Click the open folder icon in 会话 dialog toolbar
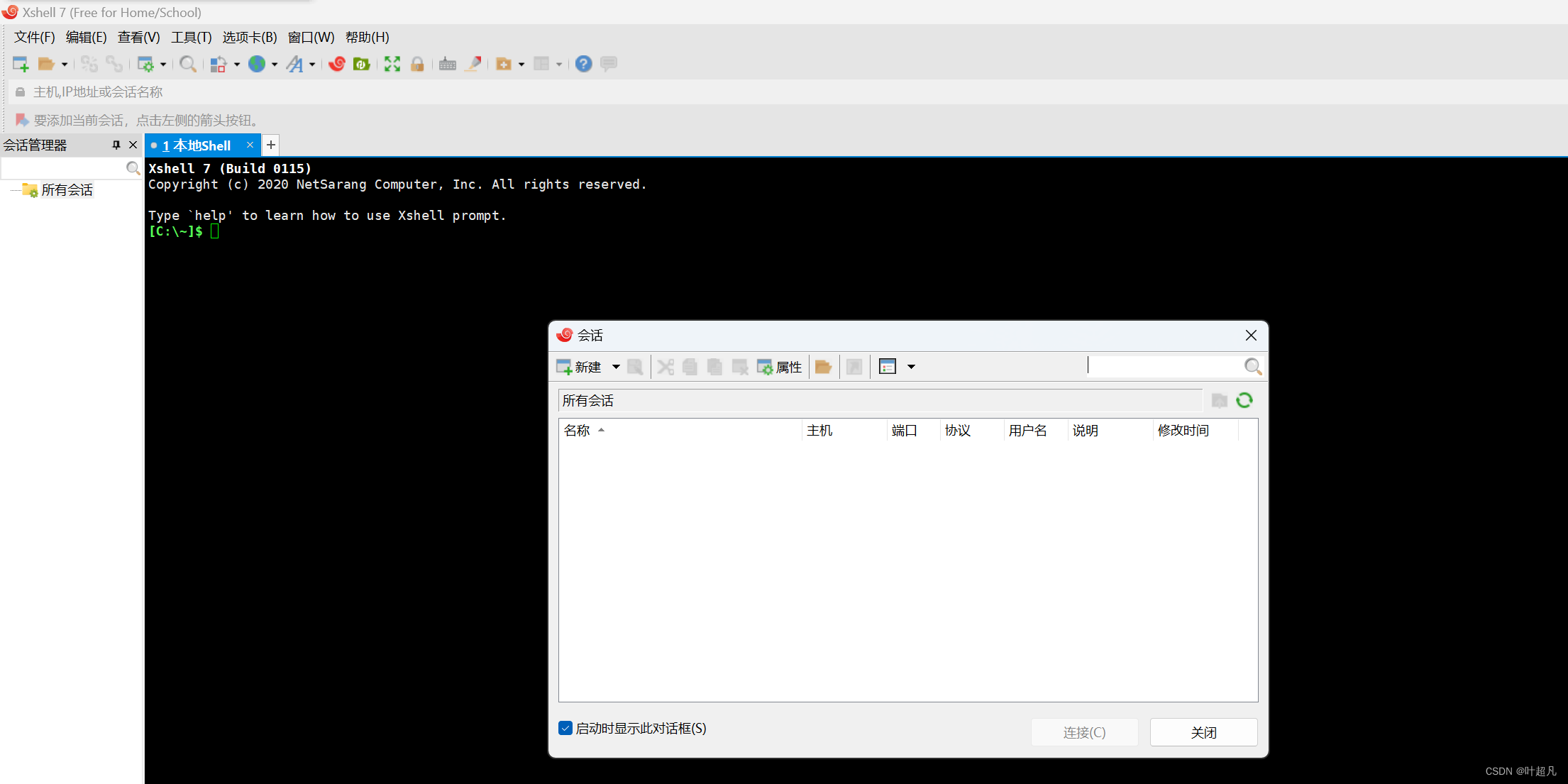 (823, 367)
